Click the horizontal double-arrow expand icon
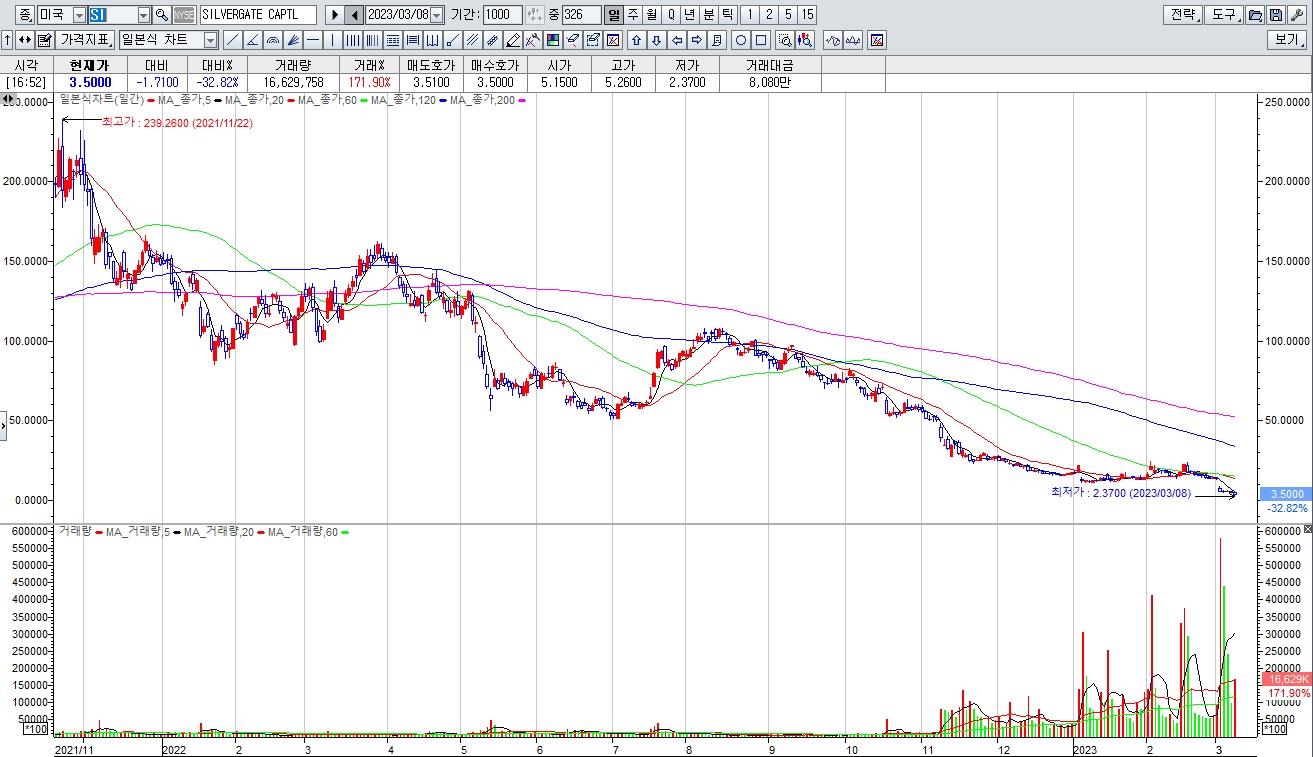Screen dimensions: 1313x757 pos(24,40)
